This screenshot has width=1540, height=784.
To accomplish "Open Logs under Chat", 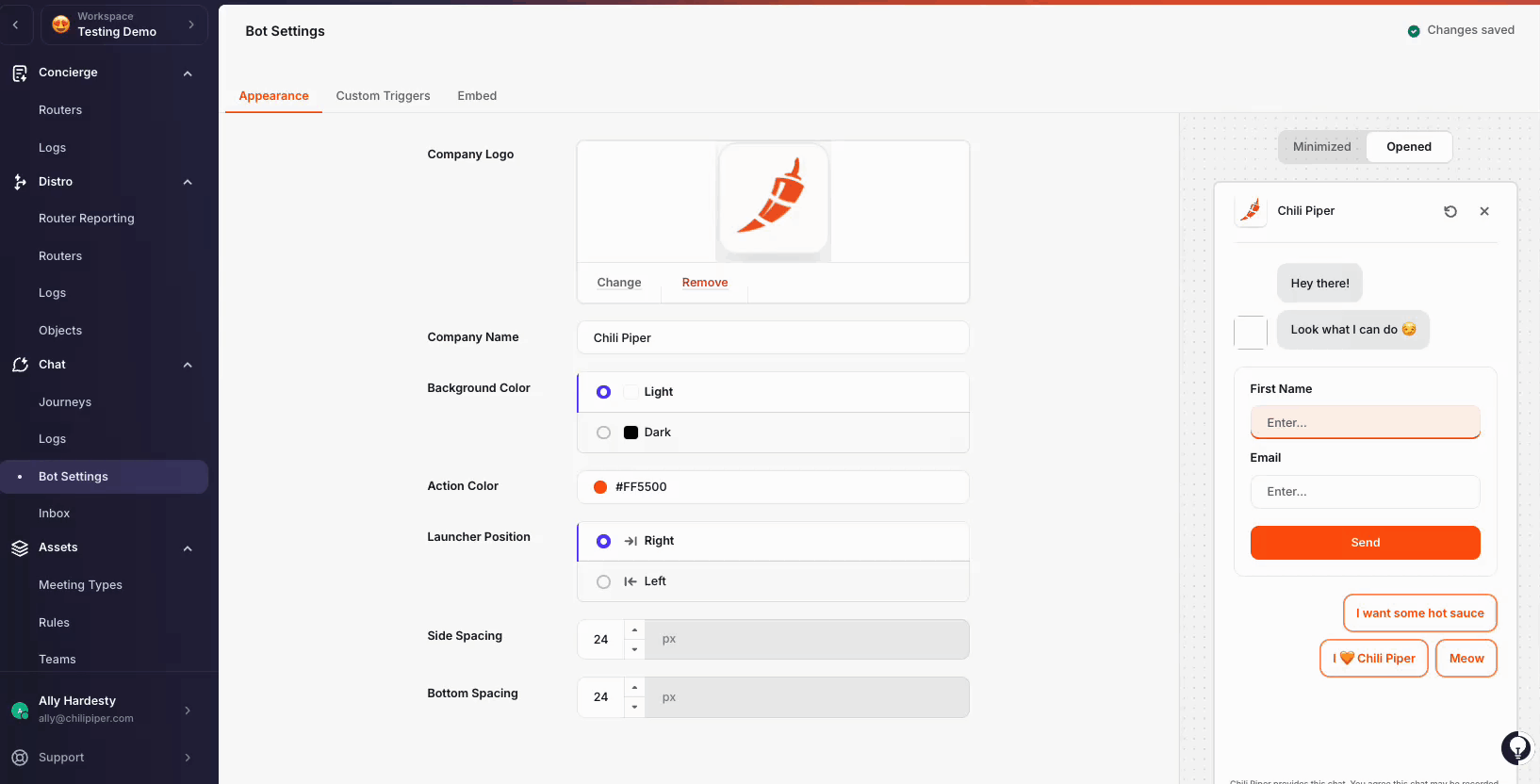I will tap(52, 439).
